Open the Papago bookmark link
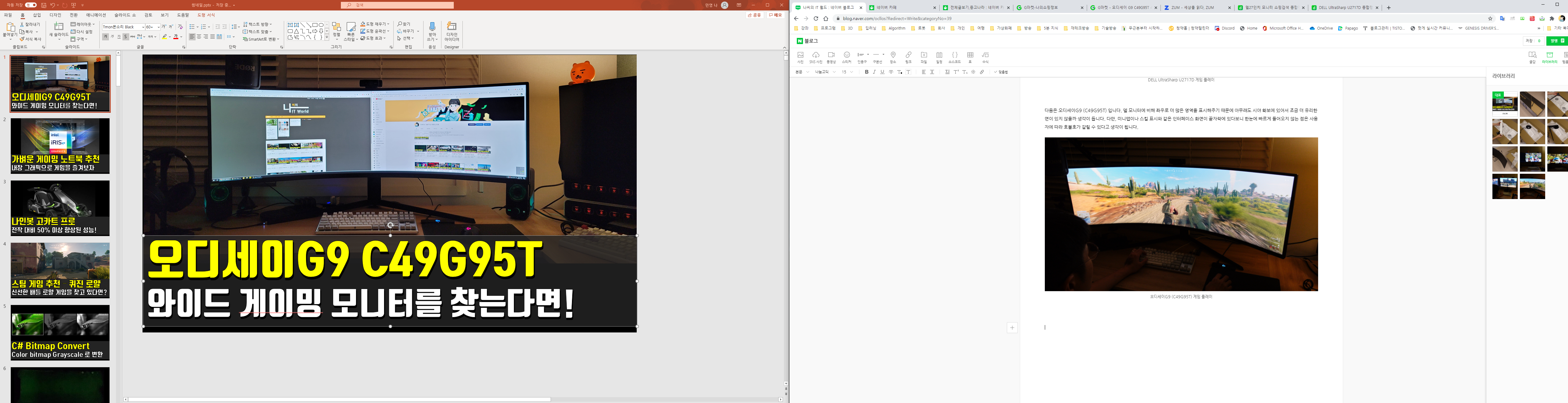Image resolution: width=1568 pixels, height=403 pixels. tap(1348, 28)
